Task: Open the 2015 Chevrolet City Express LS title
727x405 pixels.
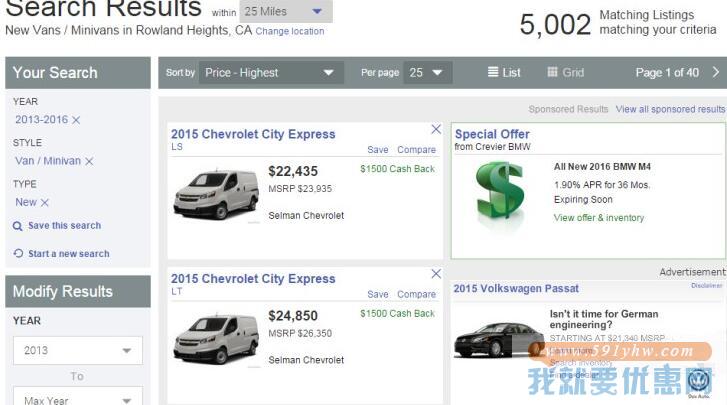Action: (253, 134)
